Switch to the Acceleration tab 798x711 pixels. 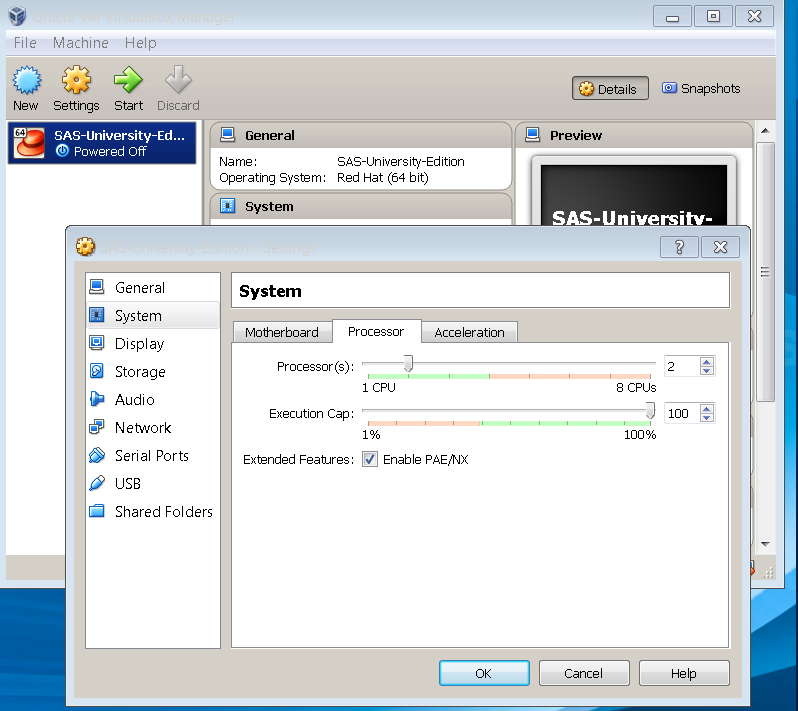click(469, 332)
